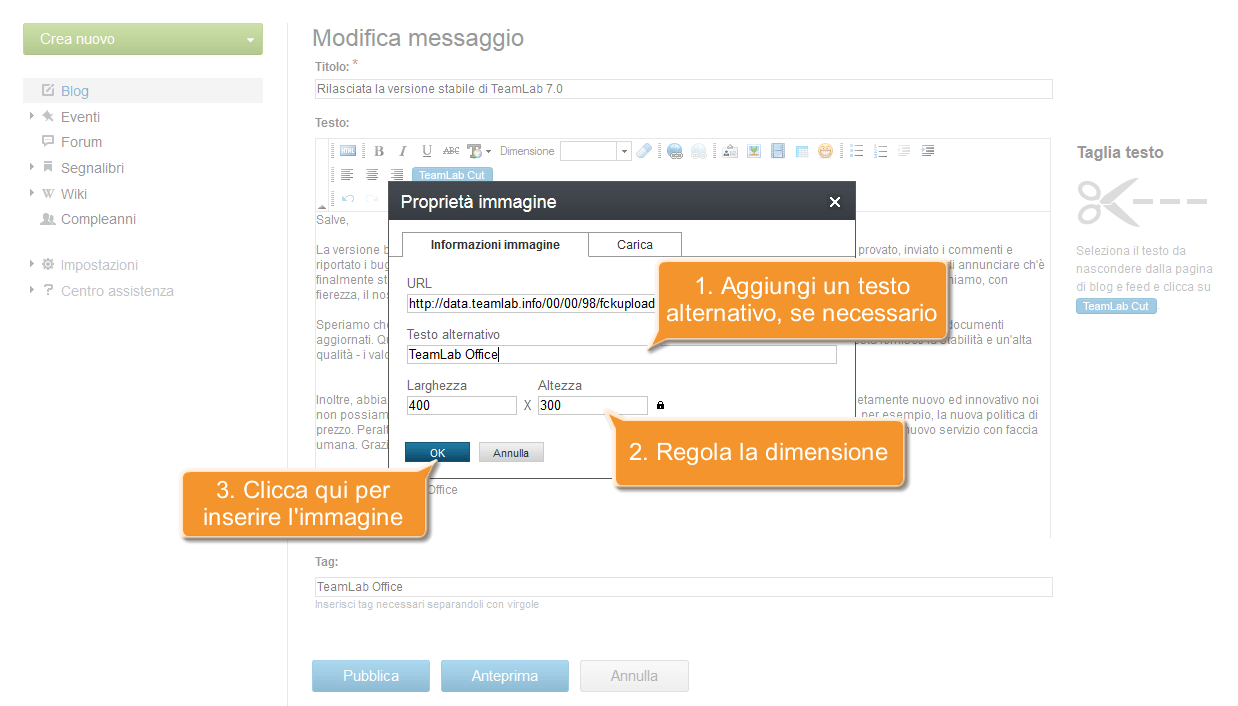Image resolution: width=1238 pixels, height=706 pixels.
Task: Click the Crea nuovo button
Action: [x=143, y=39]
